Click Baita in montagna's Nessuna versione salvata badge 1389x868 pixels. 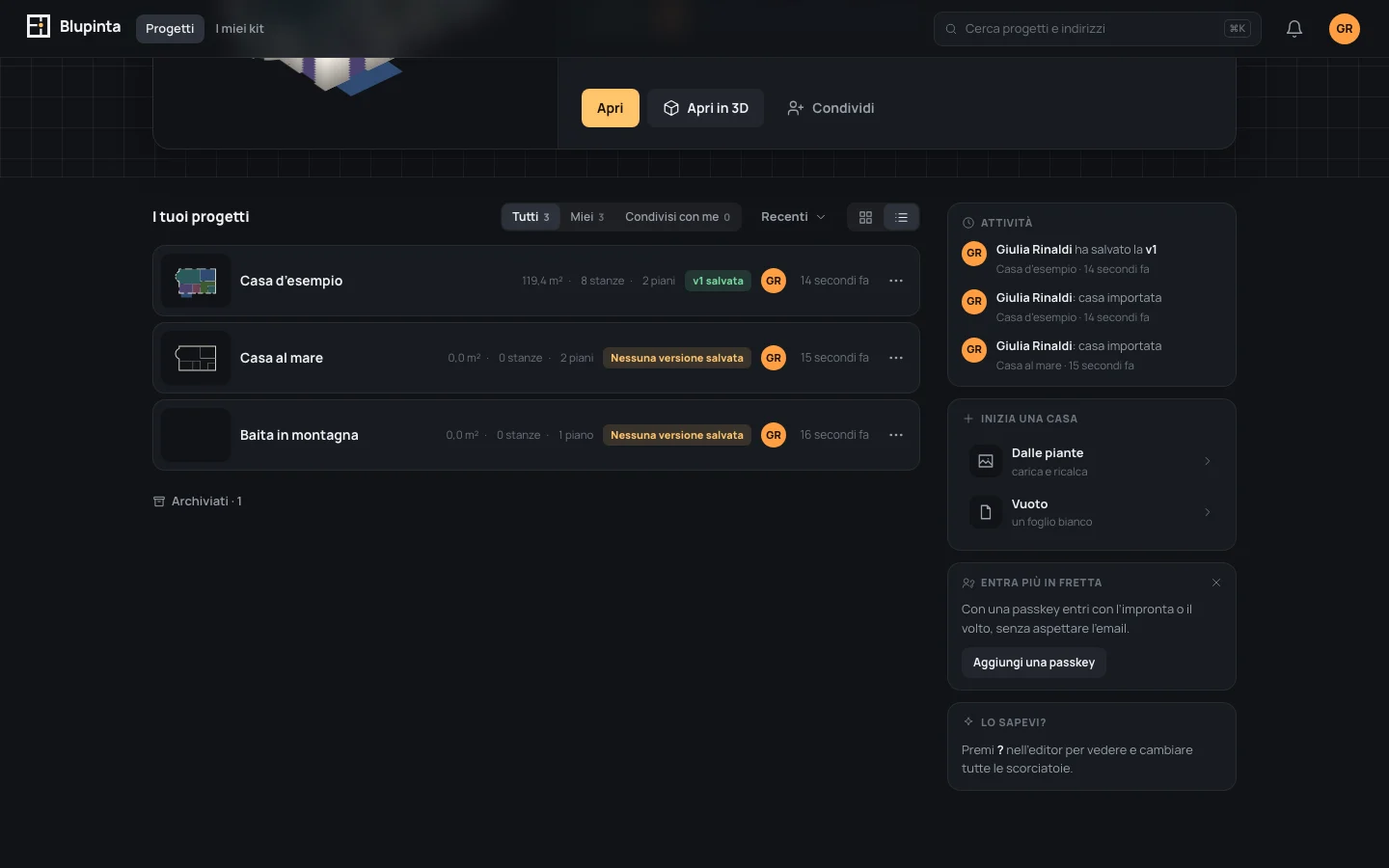tap(677, 435)
